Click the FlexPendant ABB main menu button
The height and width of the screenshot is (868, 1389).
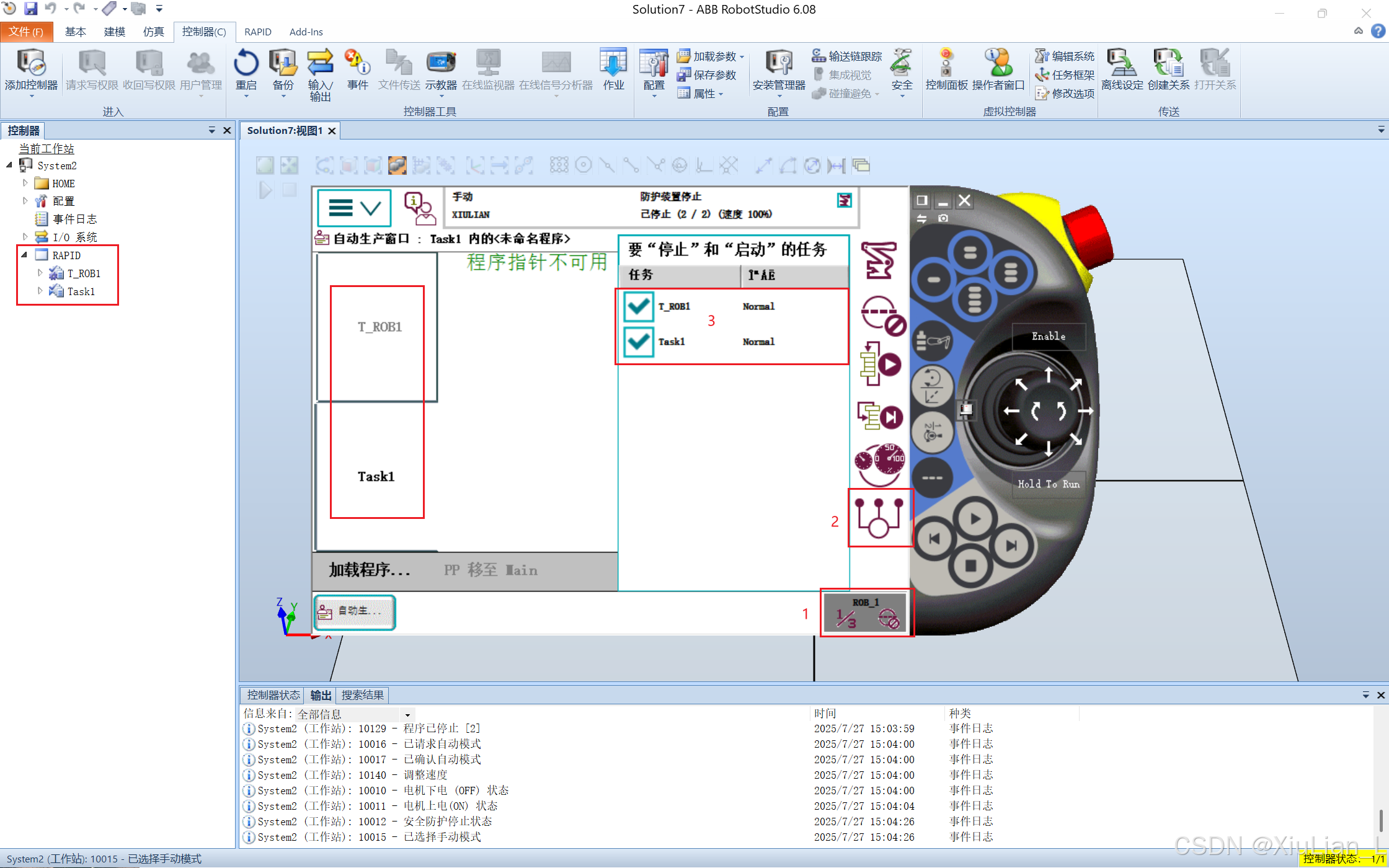point(354,208)
